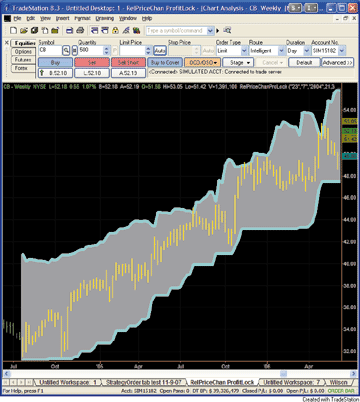This screenshot has width=360, height=402.
Task: Click the chart horizontal scrollbar thumb
Action: click(x=283, y=374)
